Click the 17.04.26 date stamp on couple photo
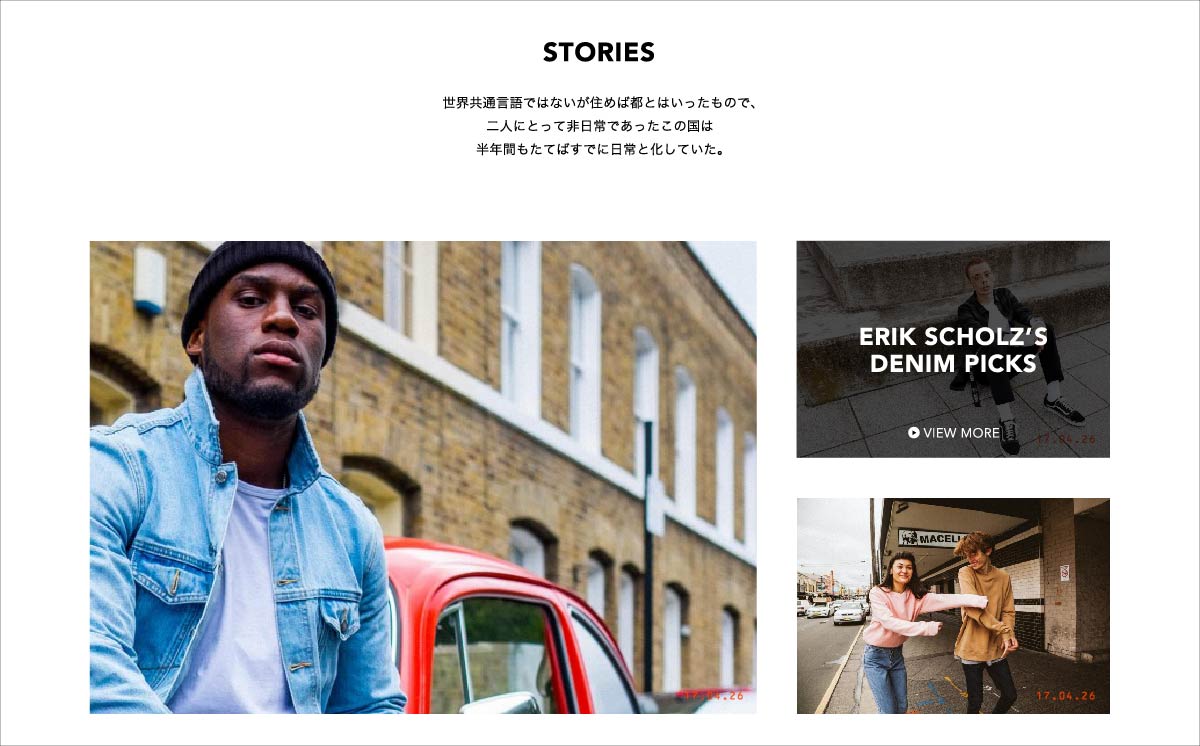Image resolution: width=1200 pixels, height=746 pixels. (x=1066, y=696)
